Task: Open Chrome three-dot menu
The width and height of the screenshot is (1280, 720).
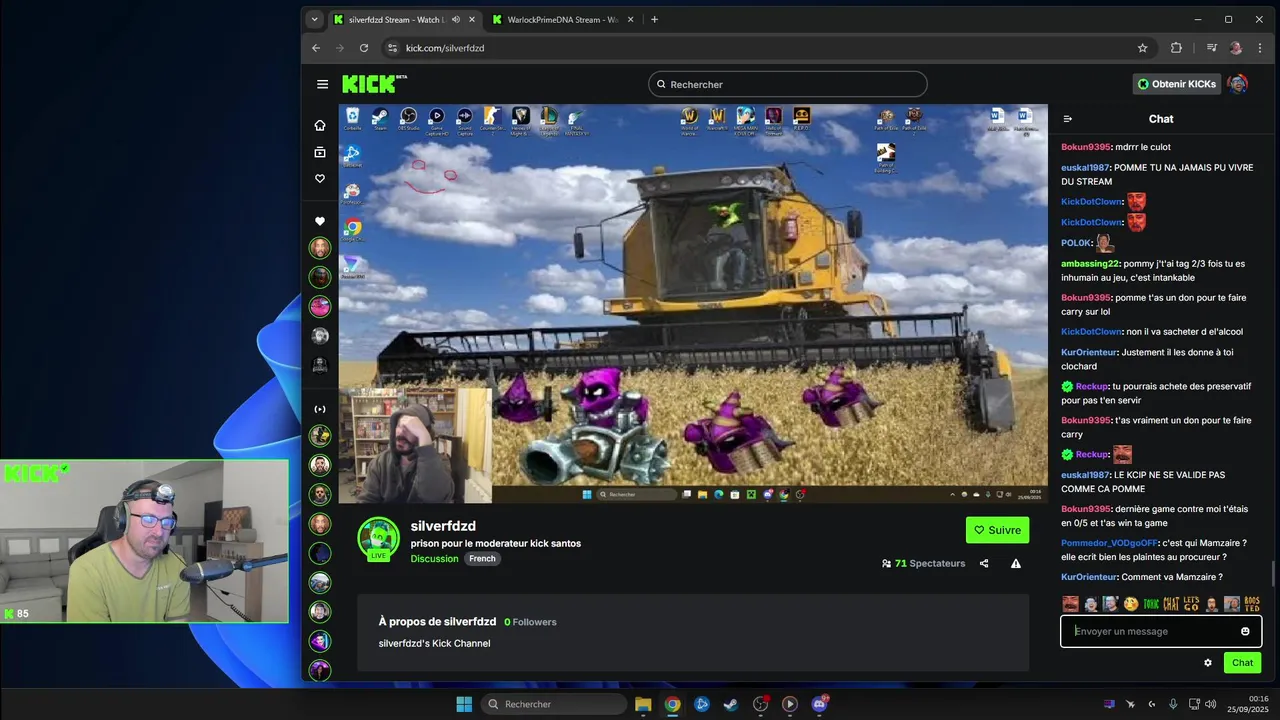Action: [1260, 48]
